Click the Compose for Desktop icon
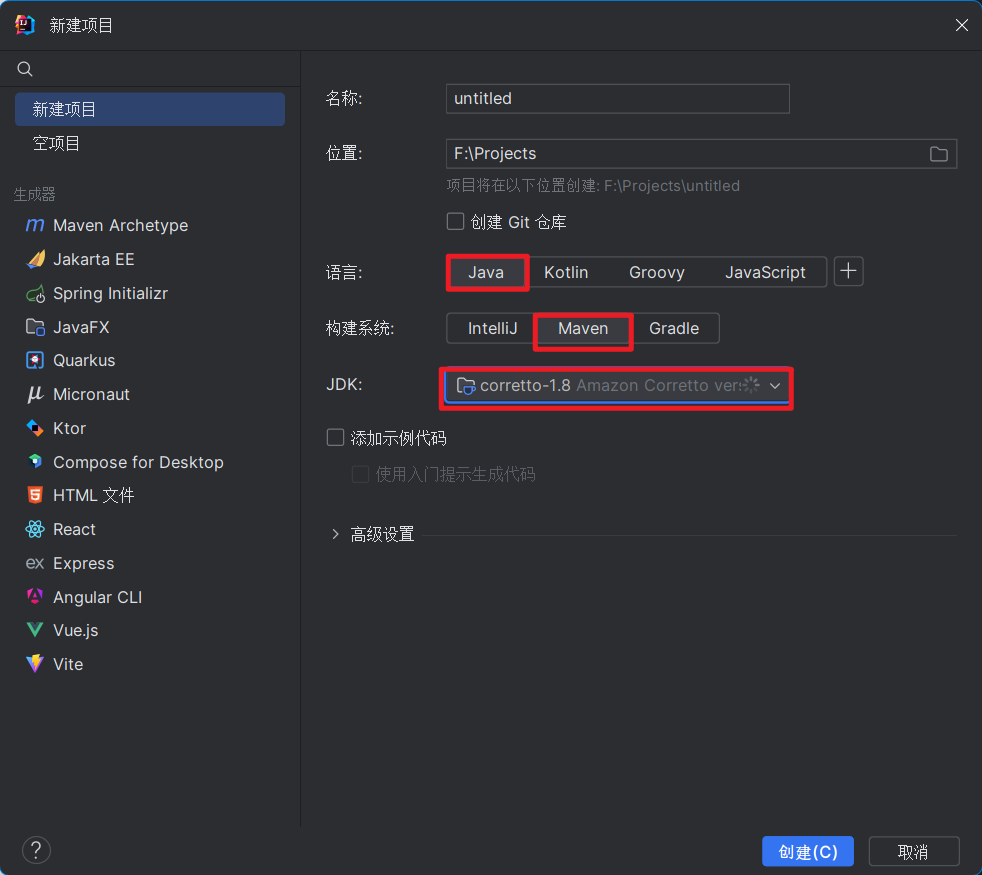982x875 pixels. [35, 462]
